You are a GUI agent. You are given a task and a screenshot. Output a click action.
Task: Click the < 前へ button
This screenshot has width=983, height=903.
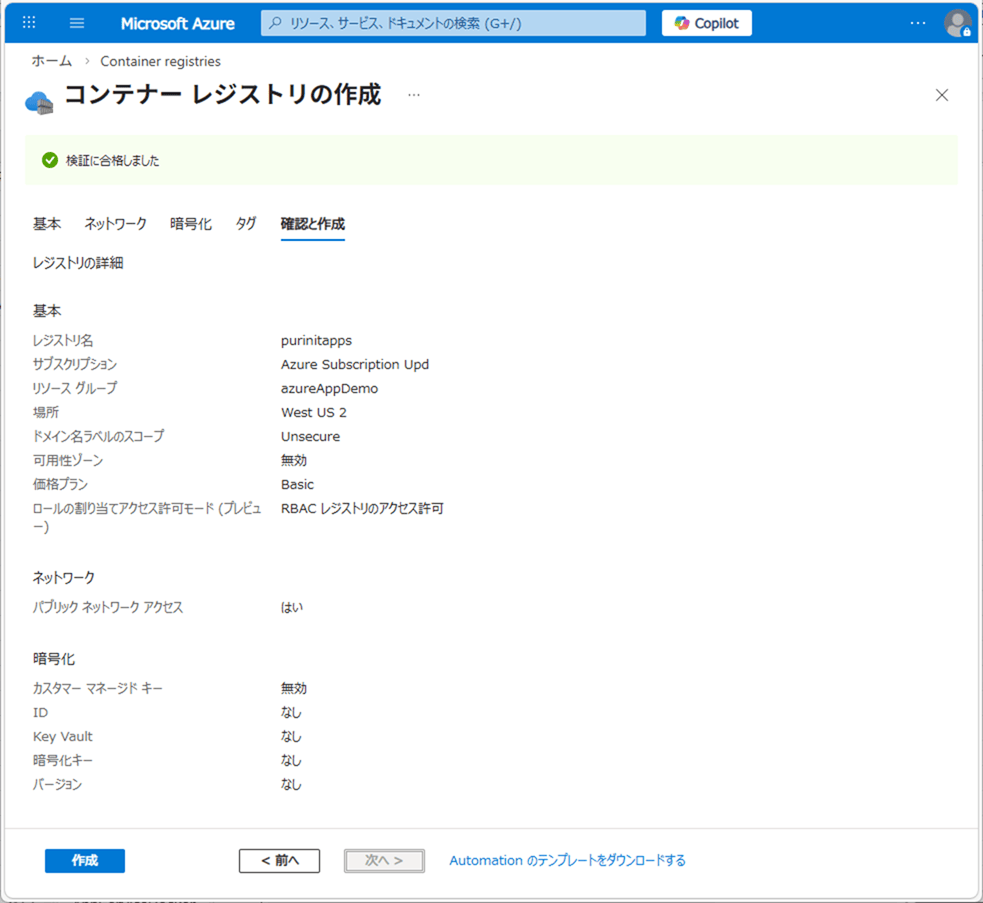pos(279,861)
